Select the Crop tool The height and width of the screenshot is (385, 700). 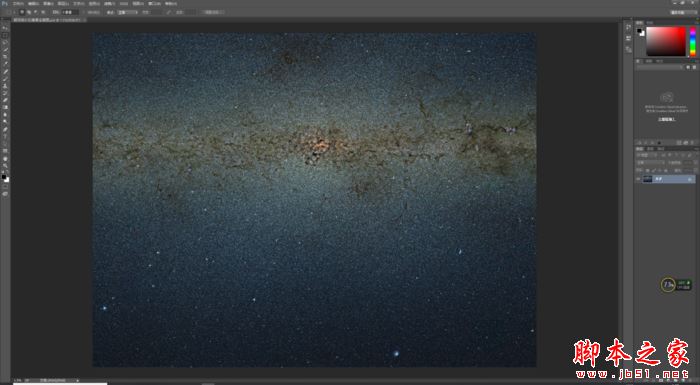point(5,56)
